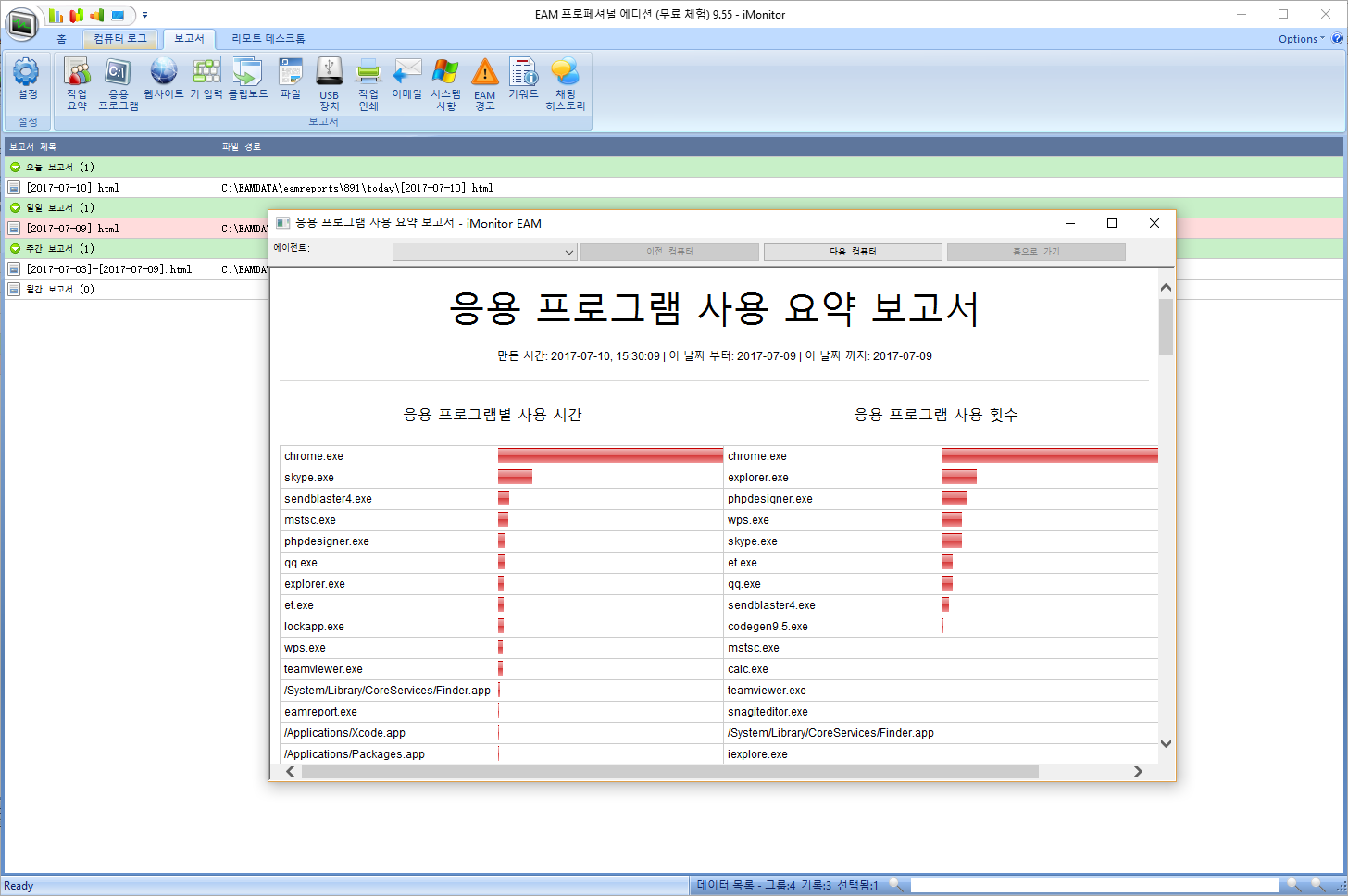Click the red-green bar chart quick-access icon

(x=77, y=16)
